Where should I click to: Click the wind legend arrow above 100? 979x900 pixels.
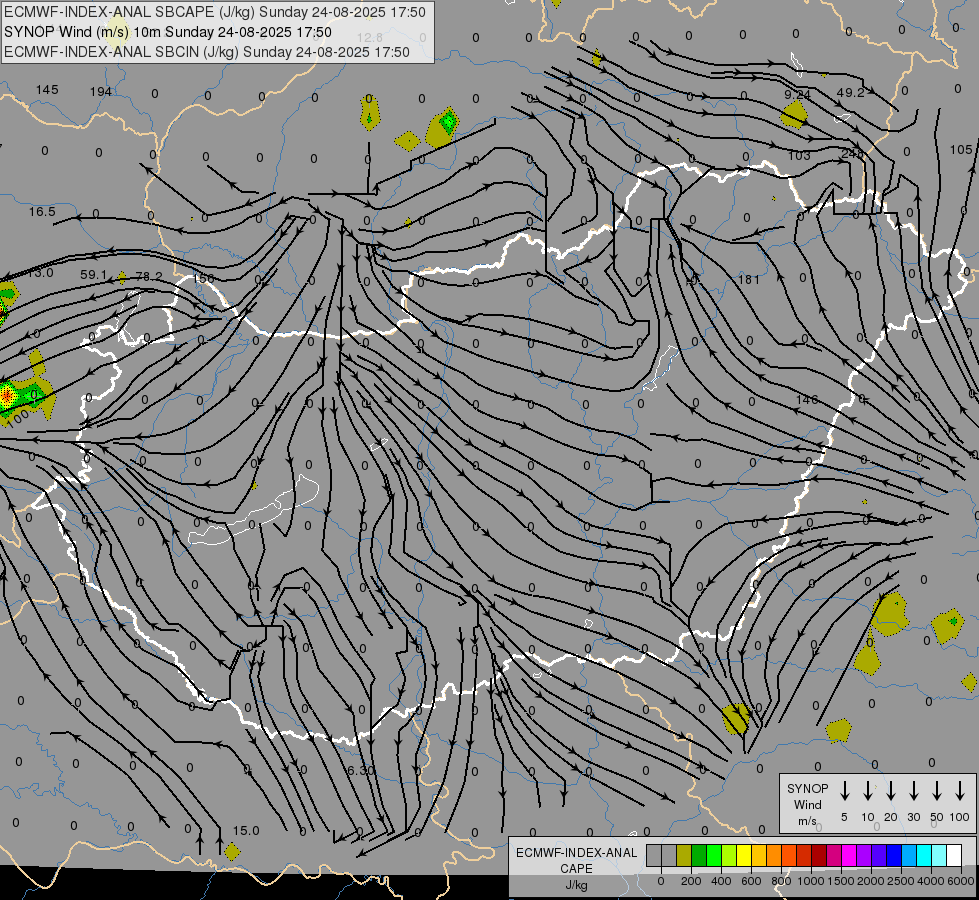coord(960,791)
